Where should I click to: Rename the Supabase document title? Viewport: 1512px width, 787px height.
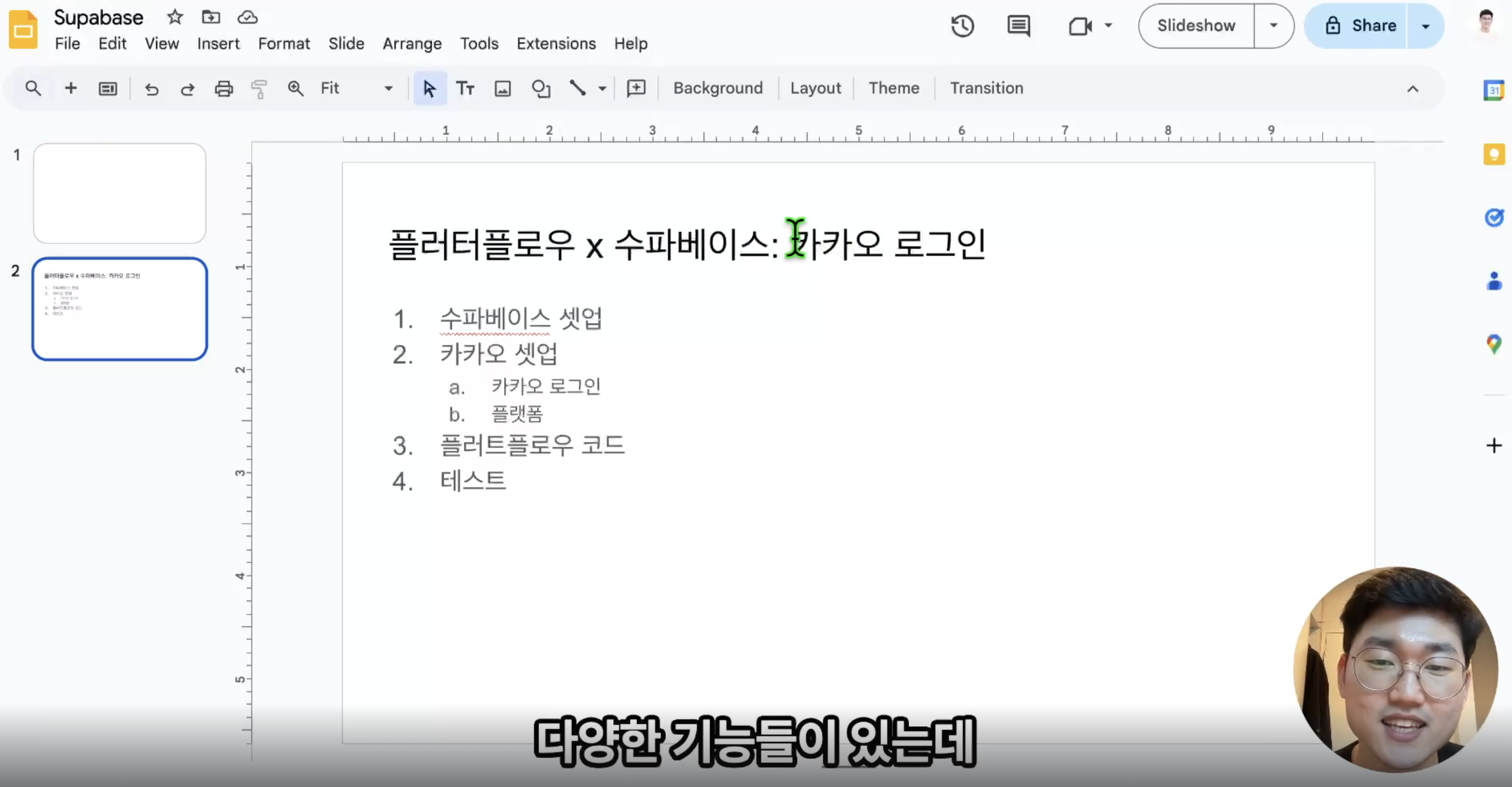tap(99, 17)
